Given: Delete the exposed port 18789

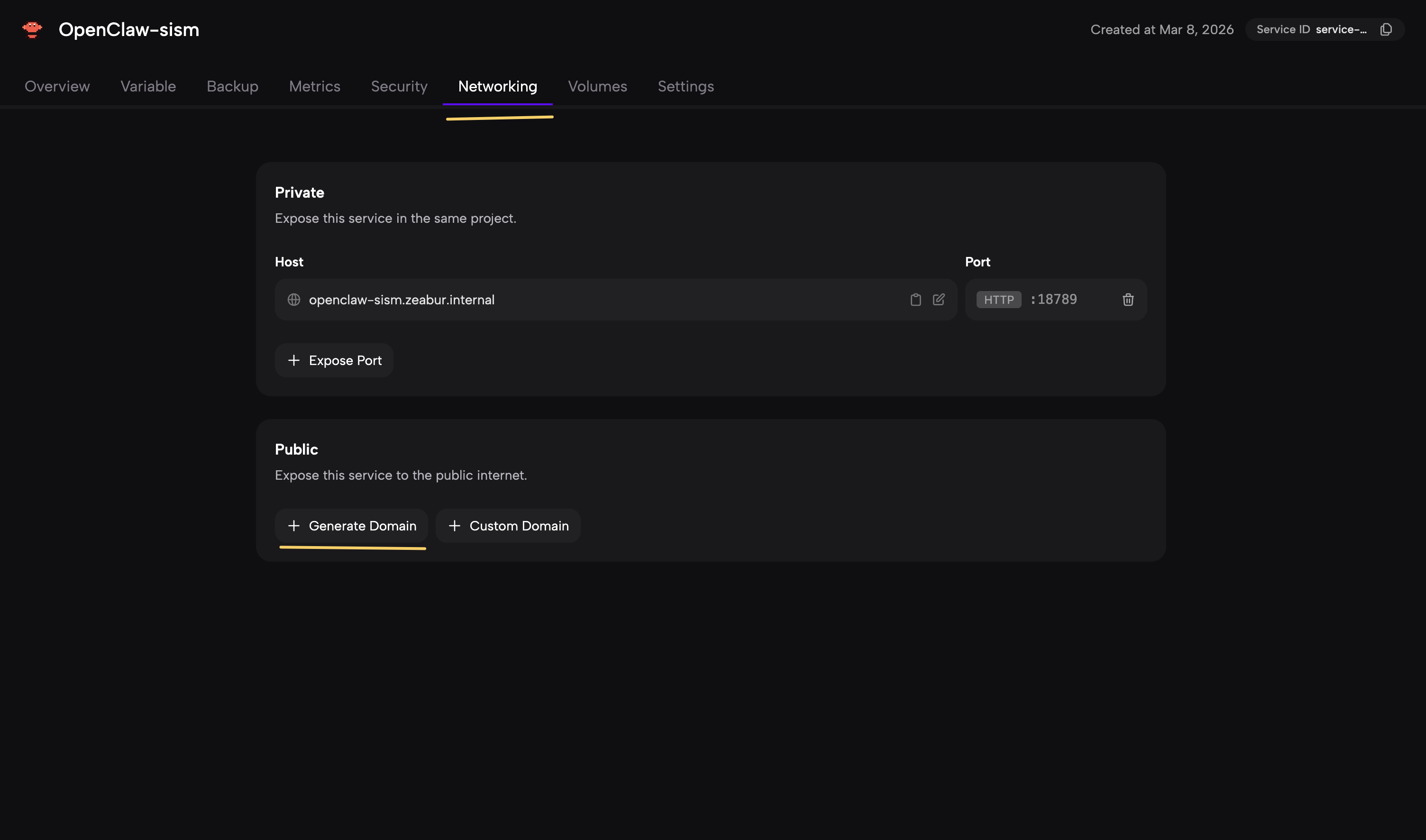Looking at the screenshot, I should point(1128,300).
